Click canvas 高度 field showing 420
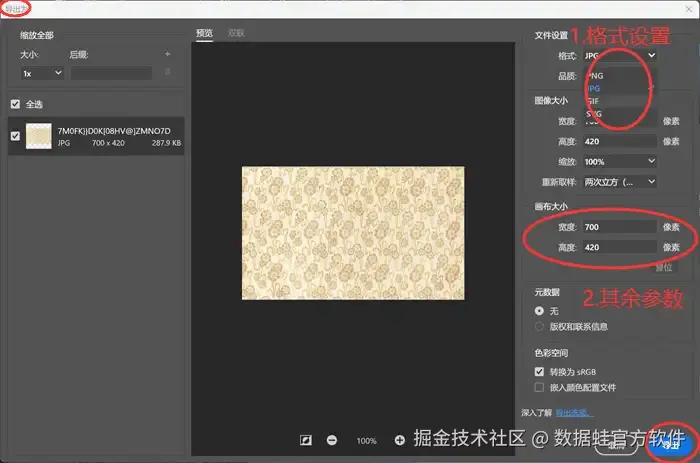The width and height of the screenshot is (700, 463). tap(620, 247)
